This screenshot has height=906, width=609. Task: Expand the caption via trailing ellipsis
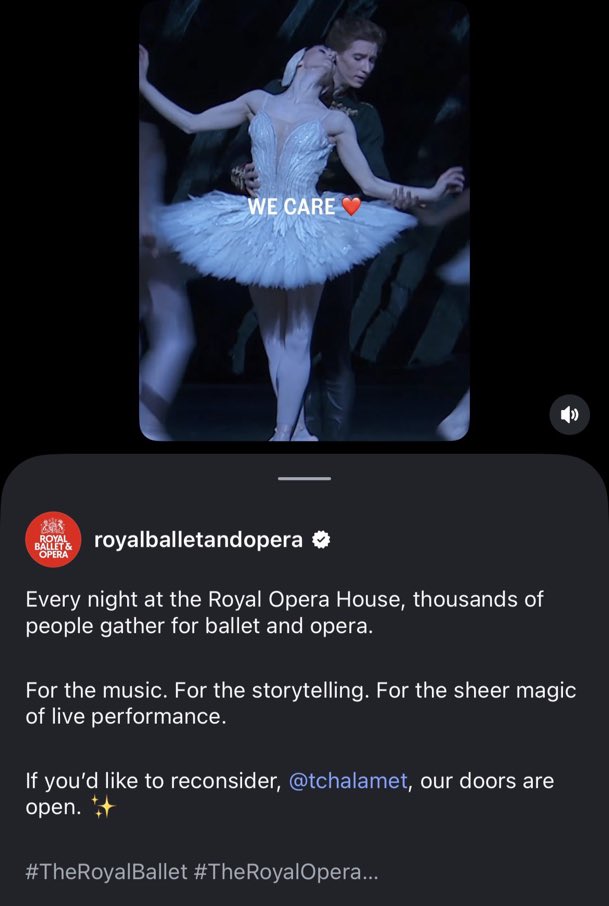tap(369, 871)
